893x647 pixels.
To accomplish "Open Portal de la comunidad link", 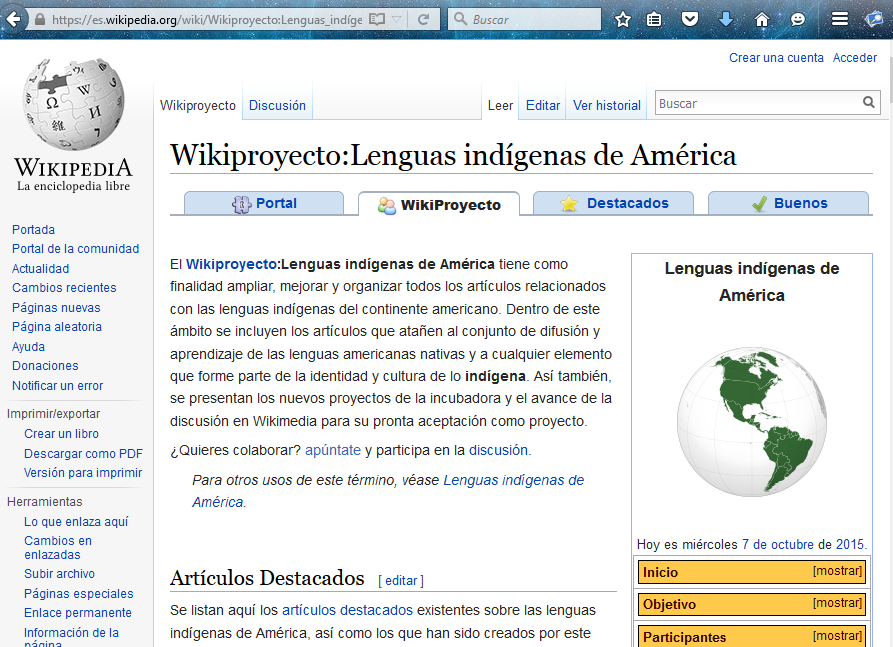I will (75, 249).
